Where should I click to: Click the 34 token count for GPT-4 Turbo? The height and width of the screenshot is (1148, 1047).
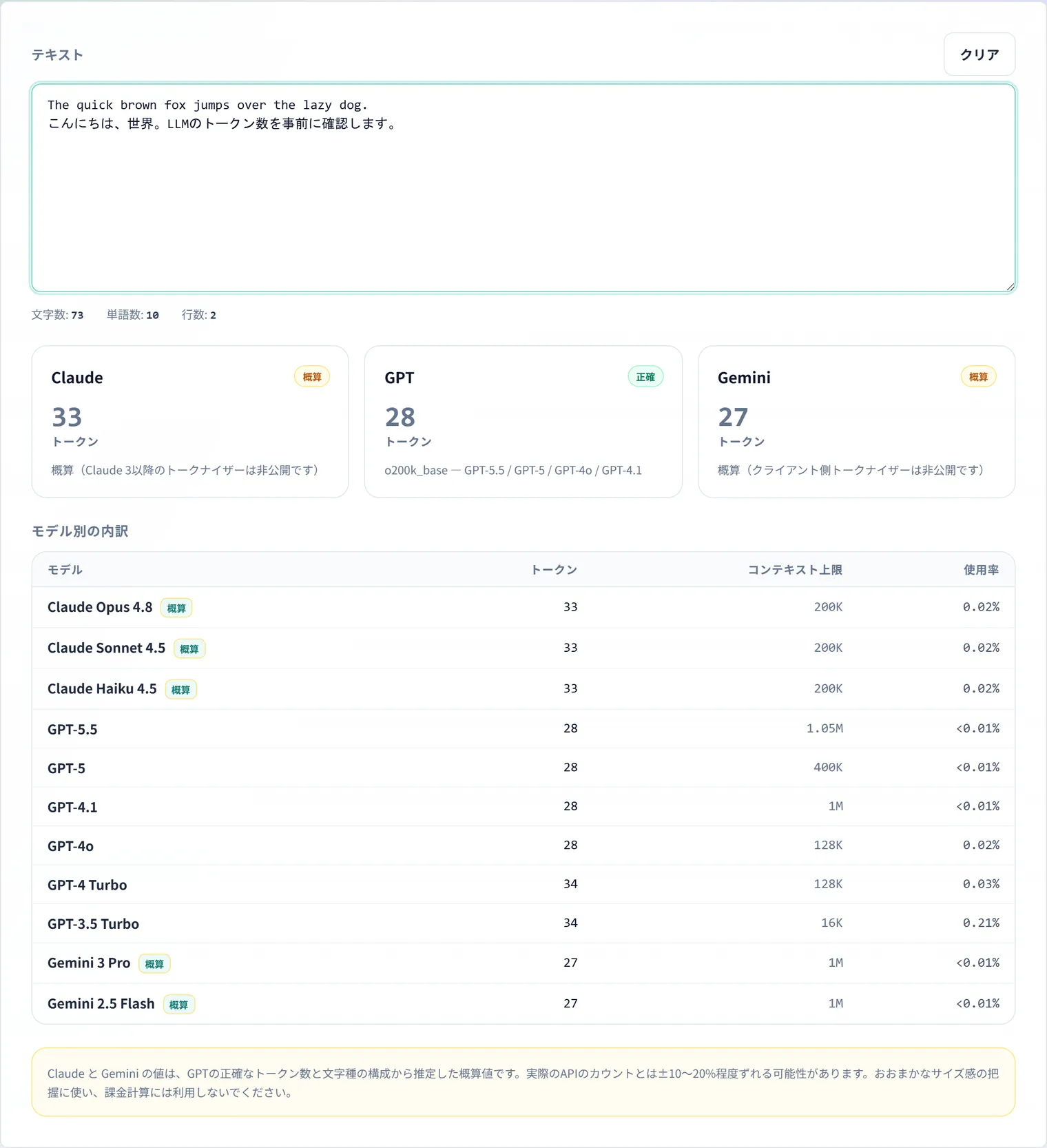(570, 884)
